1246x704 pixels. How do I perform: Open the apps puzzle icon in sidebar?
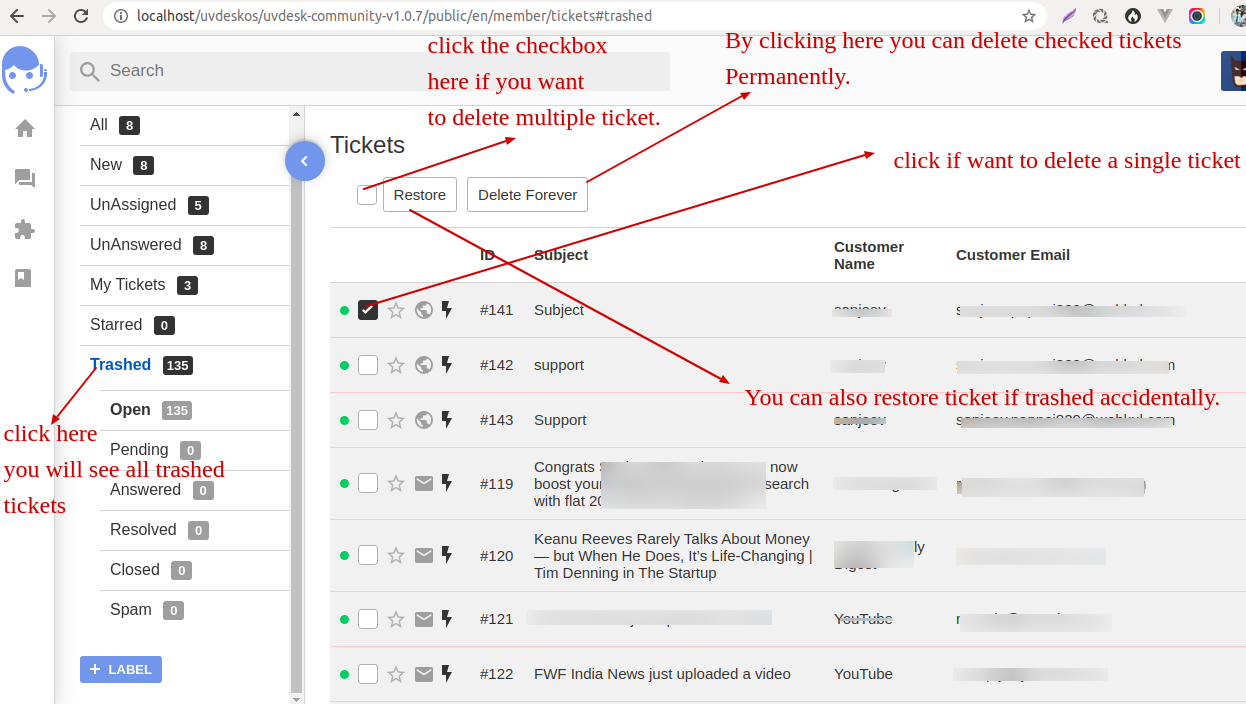[25, 229]
